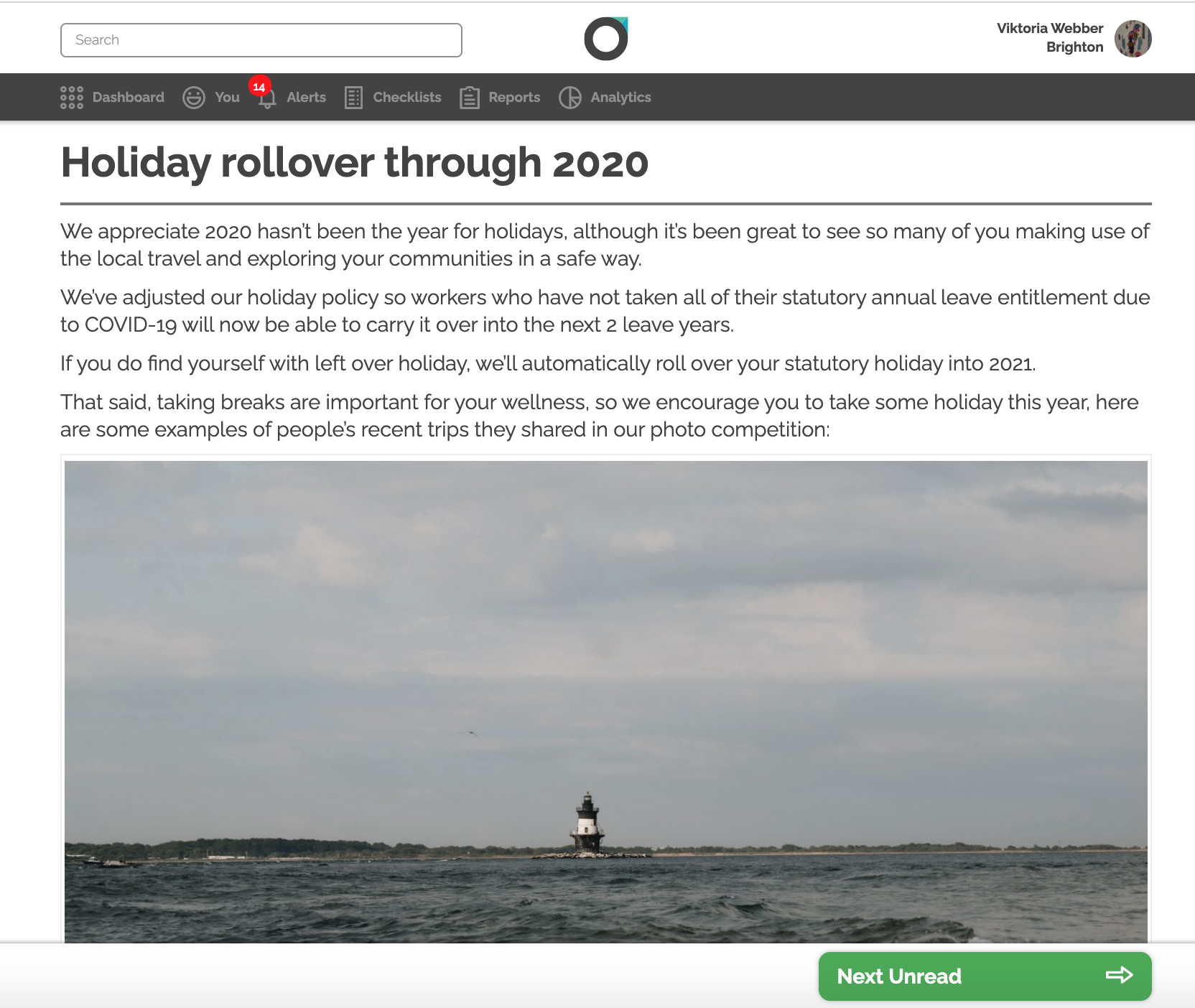Click the Viktoria Webber name text
This screenshot has height=1008, width=1195.
point(1050,28)
